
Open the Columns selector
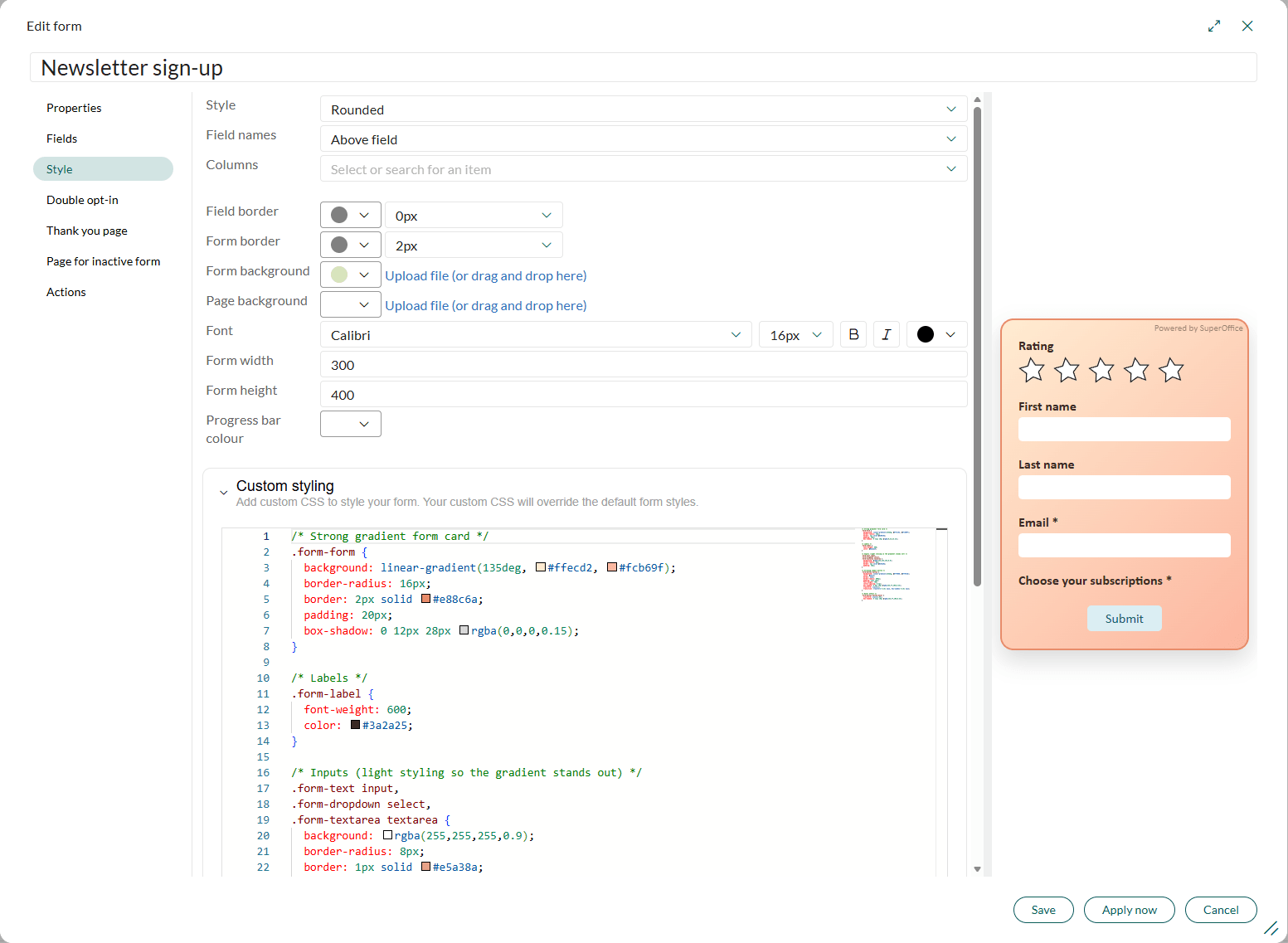[x=643, y=168]
